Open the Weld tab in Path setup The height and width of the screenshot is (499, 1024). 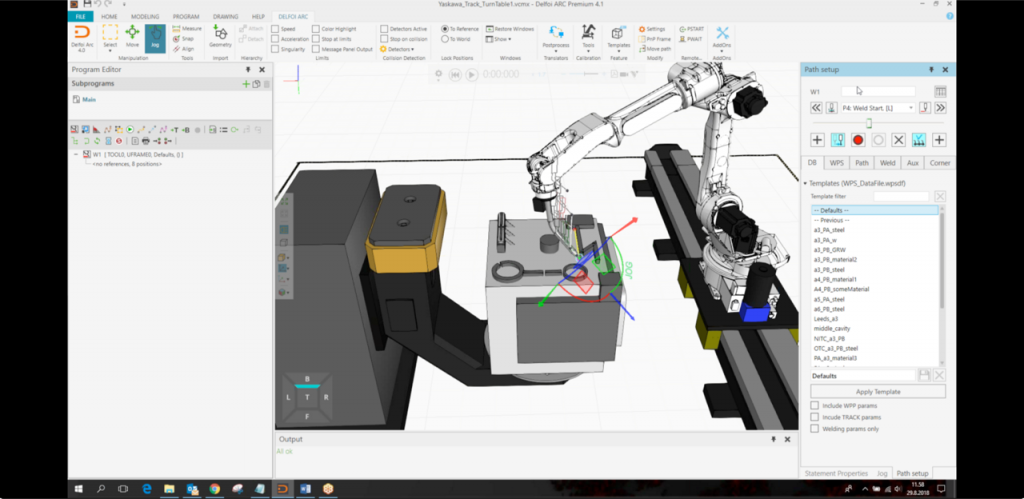tap(887, 163)
